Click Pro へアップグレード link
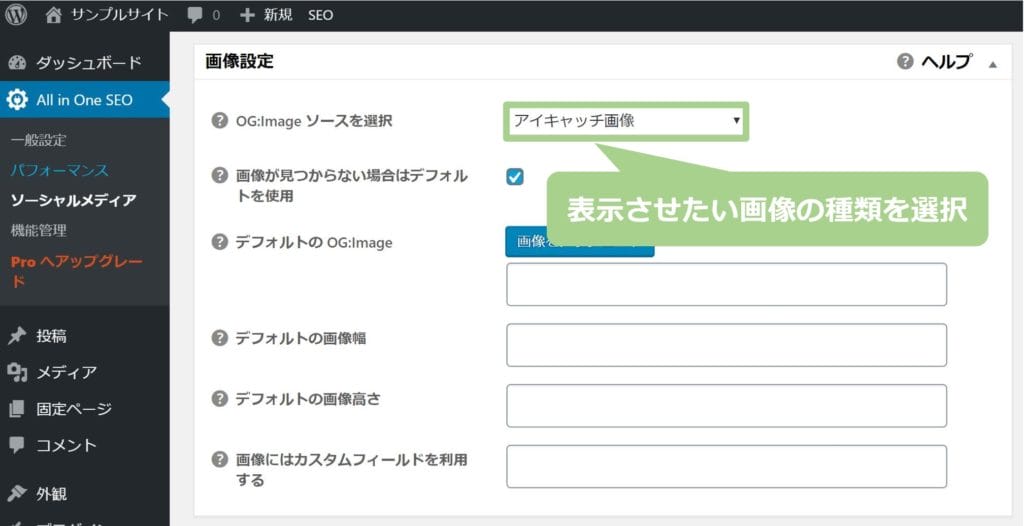This screenshot has width=1024, height=526. coord(76,271)
